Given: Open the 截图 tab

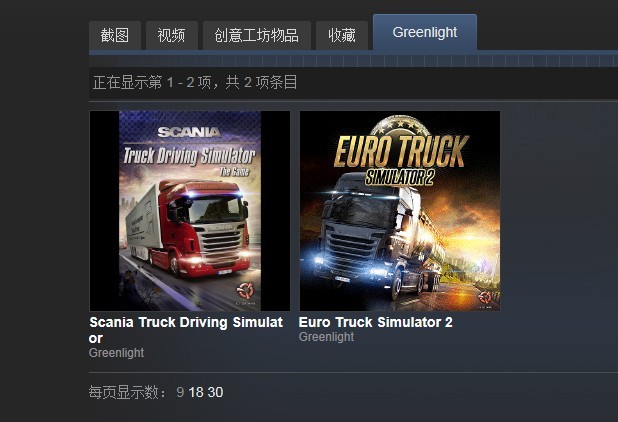Looking at the screenshot, I should (115, 35).
